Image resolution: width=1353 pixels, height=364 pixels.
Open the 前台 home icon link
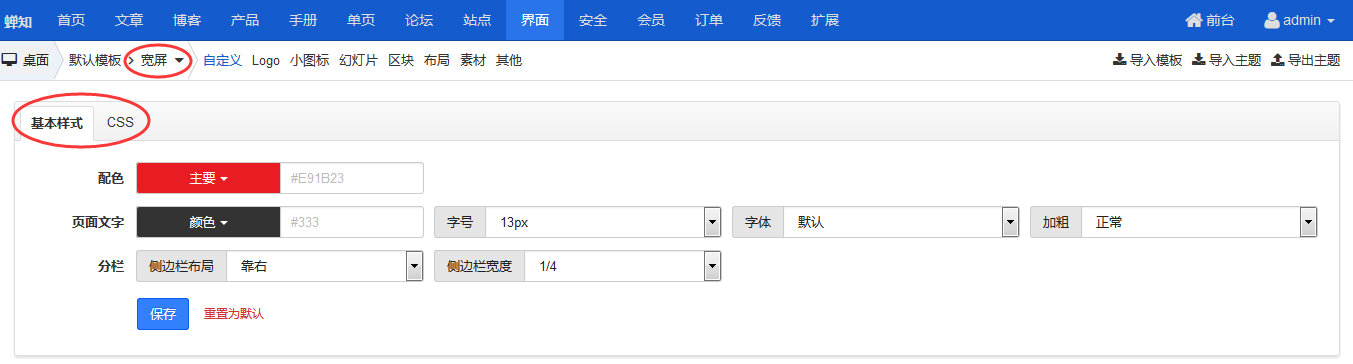1194,20
